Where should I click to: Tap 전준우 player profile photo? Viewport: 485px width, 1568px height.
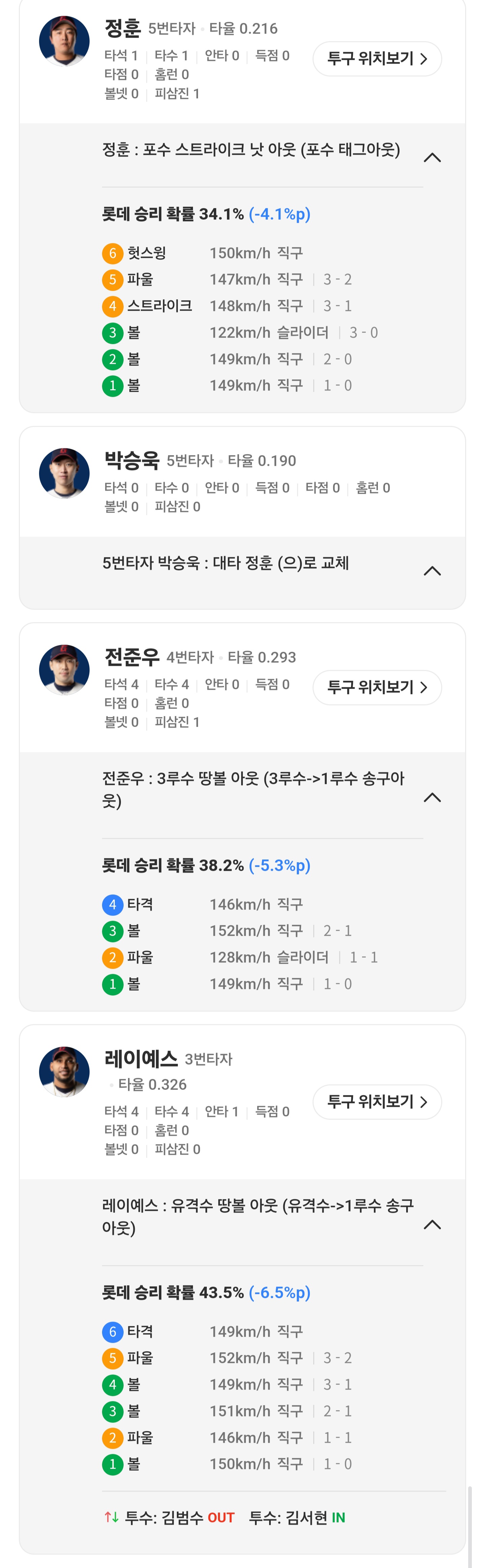(64, 670)
